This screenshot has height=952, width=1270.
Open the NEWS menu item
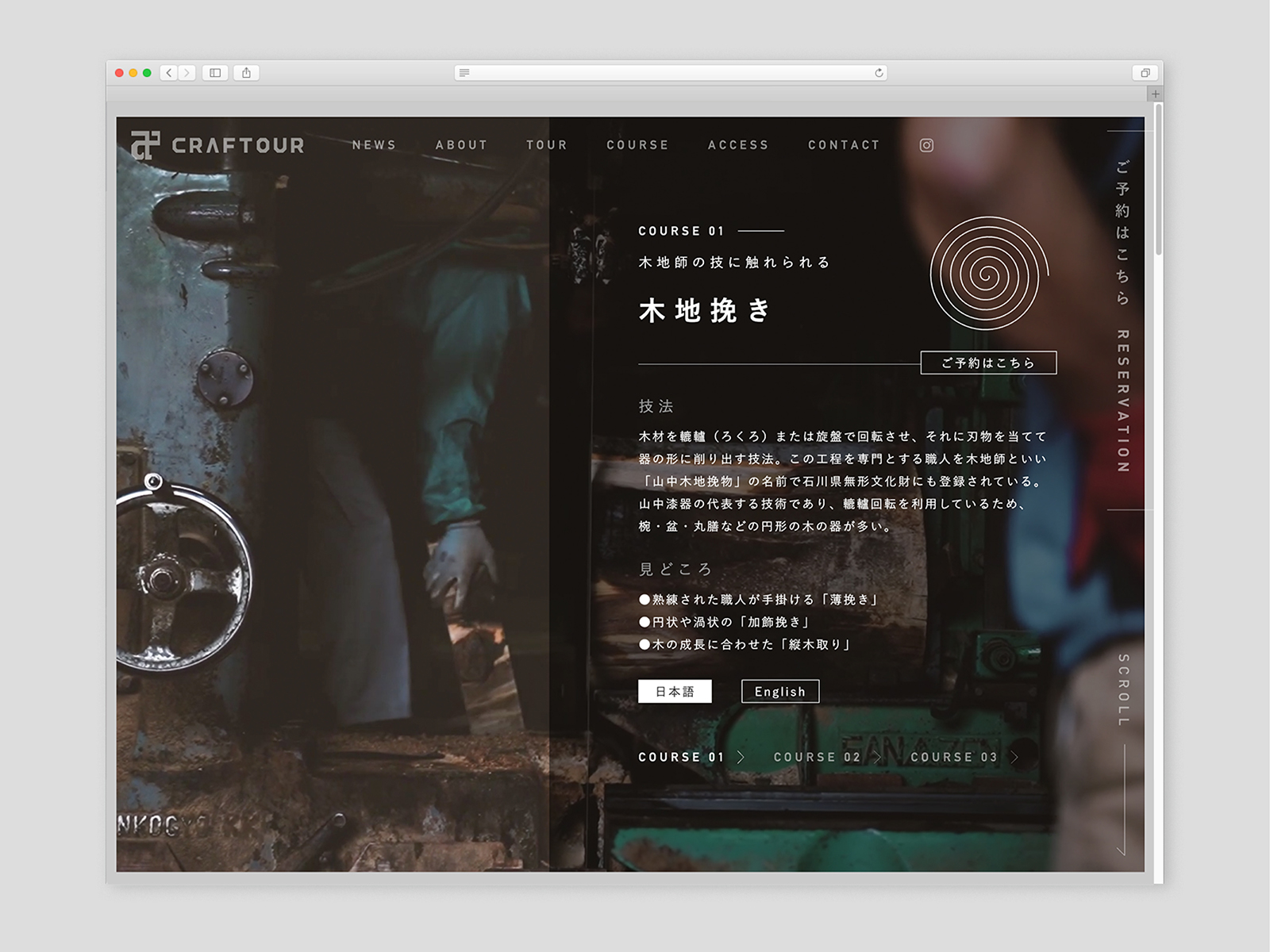click(374, 145)
